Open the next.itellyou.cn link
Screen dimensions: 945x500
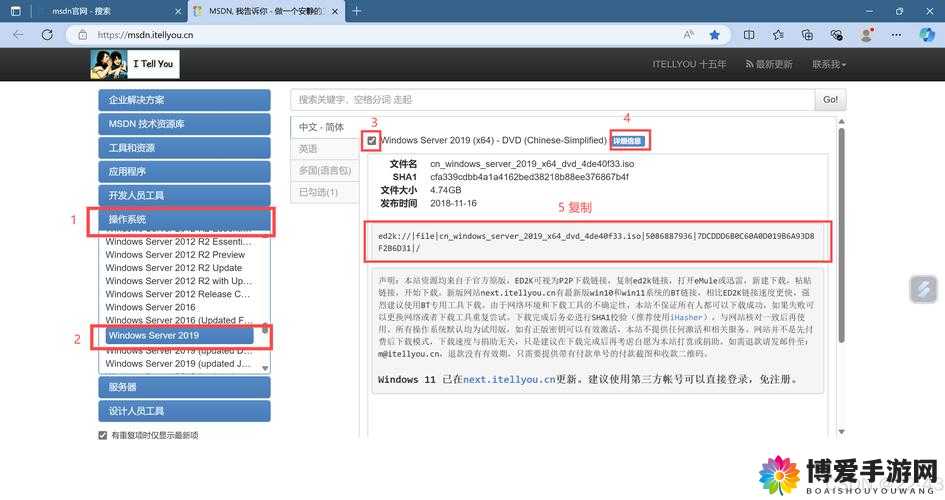[509, 380]
